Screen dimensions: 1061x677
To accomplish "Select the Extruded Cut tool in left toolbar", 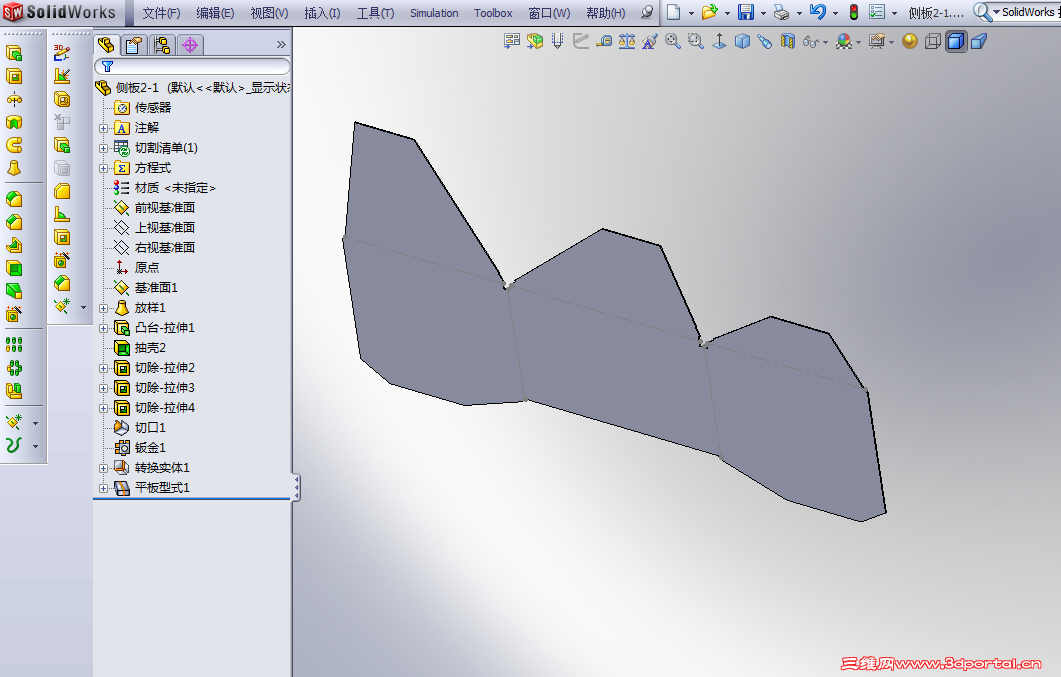I will pyautogui.click(x=14, y=76).
